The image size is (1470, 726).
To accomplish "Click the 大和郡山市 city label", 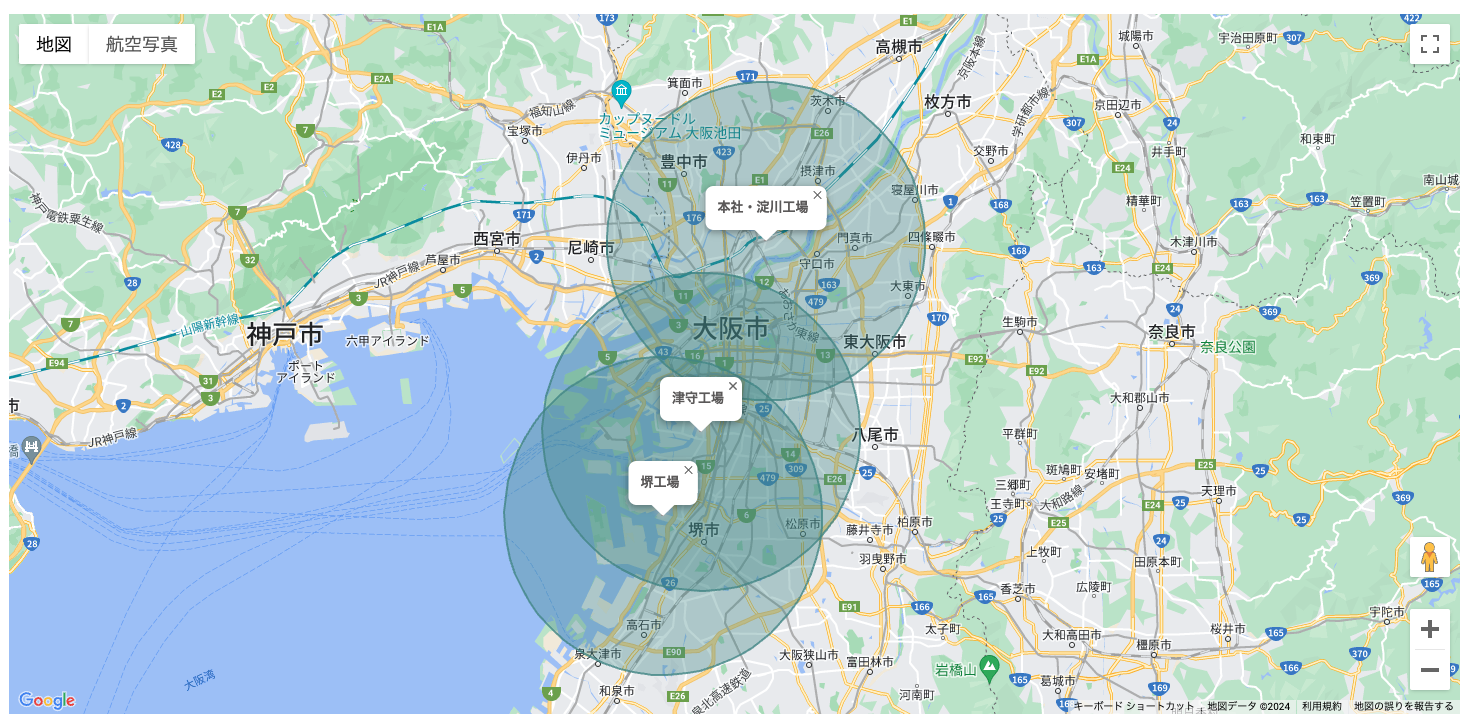I will [1140, 397].
